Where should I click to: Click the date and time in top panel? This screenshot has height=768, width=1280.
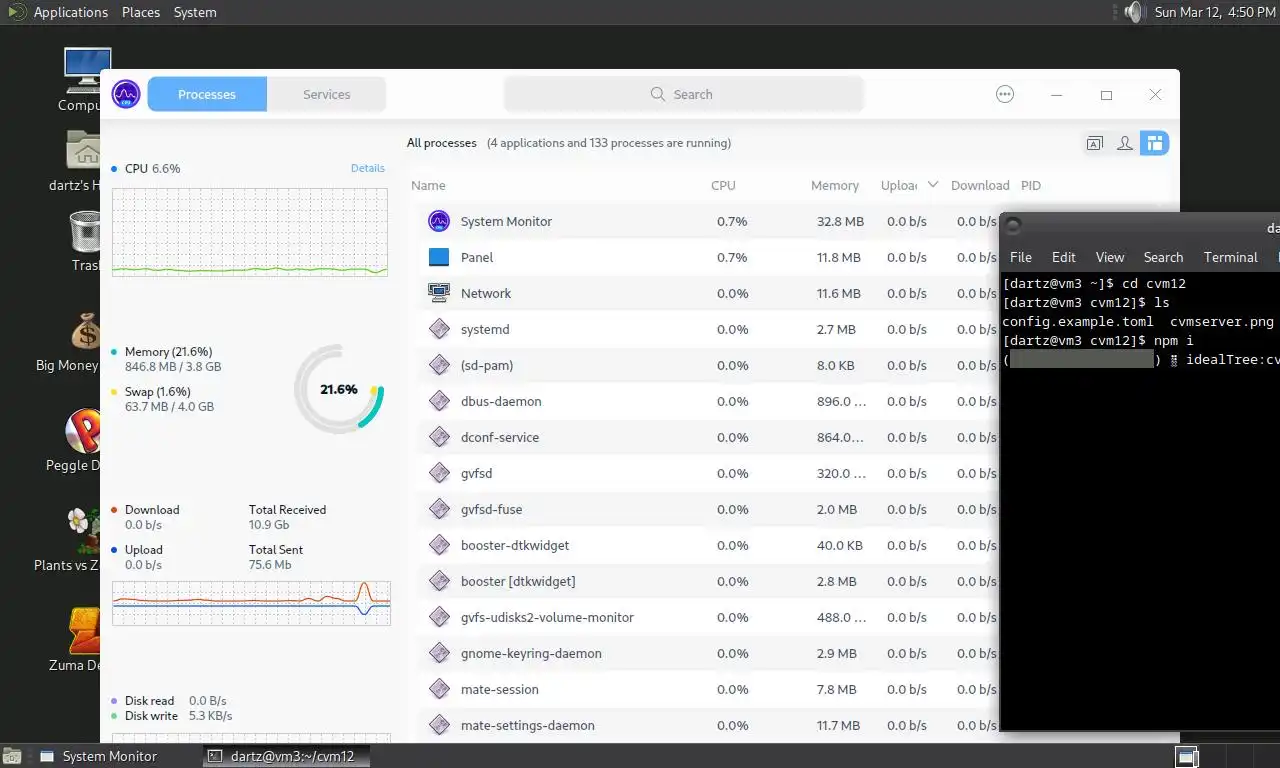click(1214, 12)
